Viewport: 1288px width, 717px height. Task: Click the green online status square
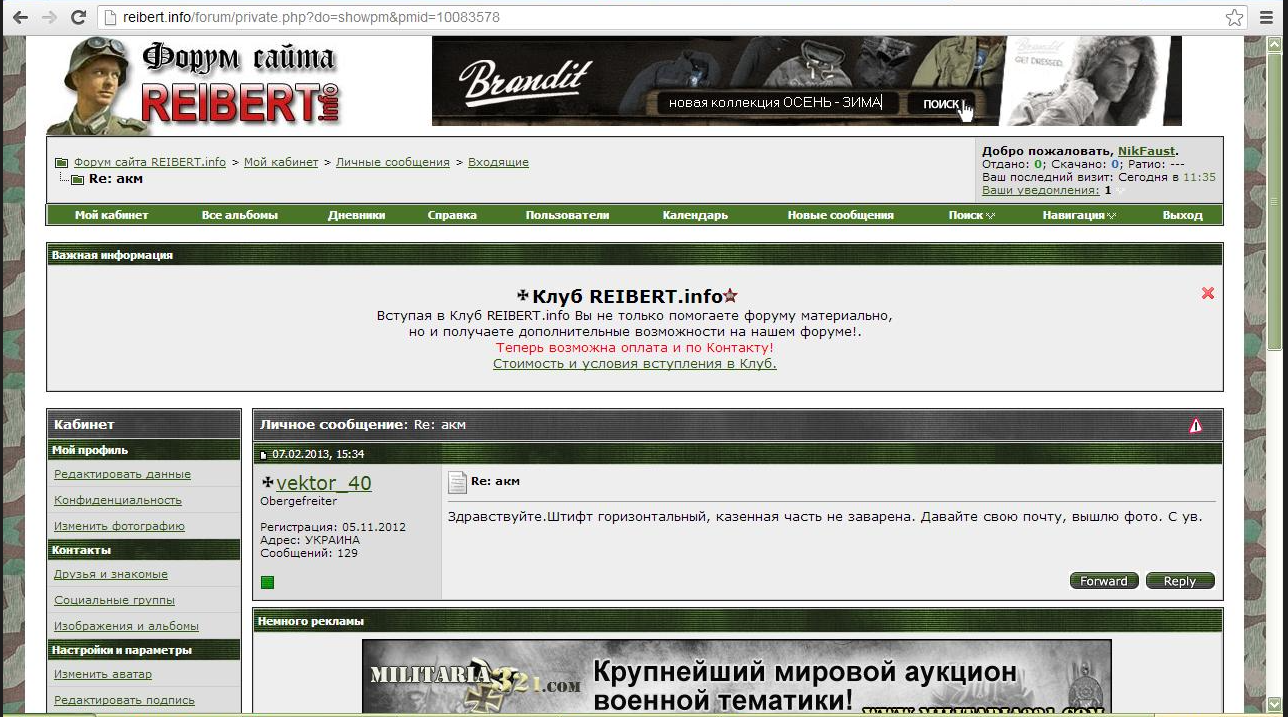click(x=267, y=582)
